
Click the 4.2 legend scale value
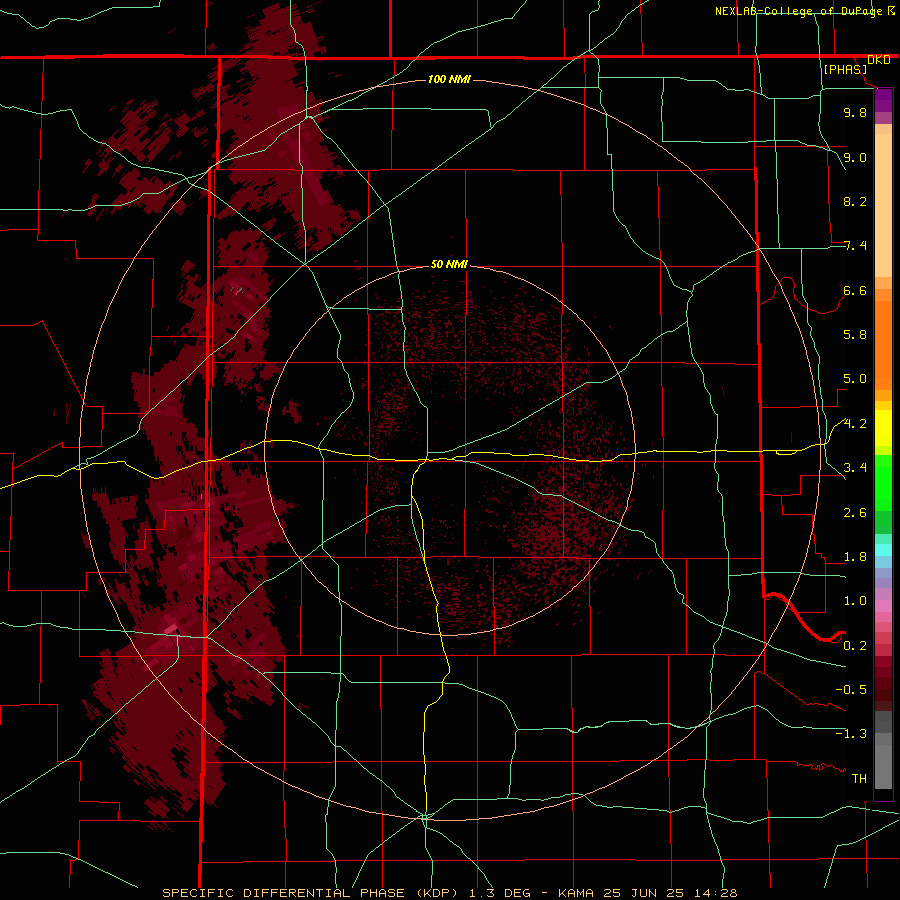(855, 424)
